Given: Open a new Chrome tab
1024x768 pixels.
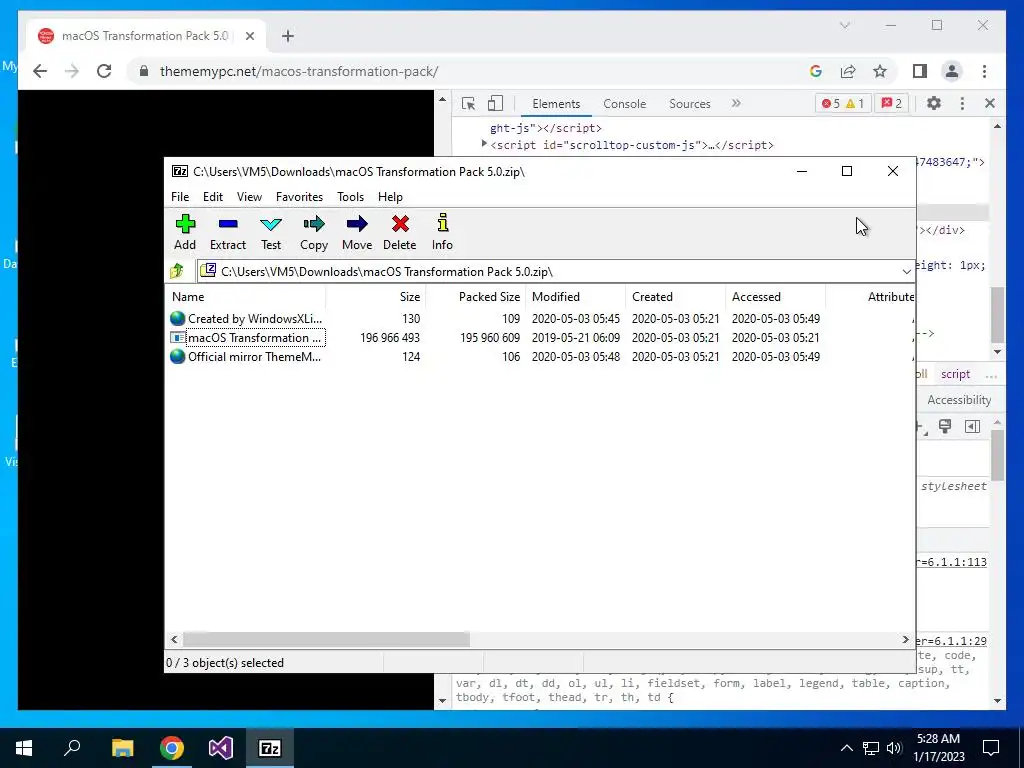Looking at the screenshot, I should [x=288, y=36].
